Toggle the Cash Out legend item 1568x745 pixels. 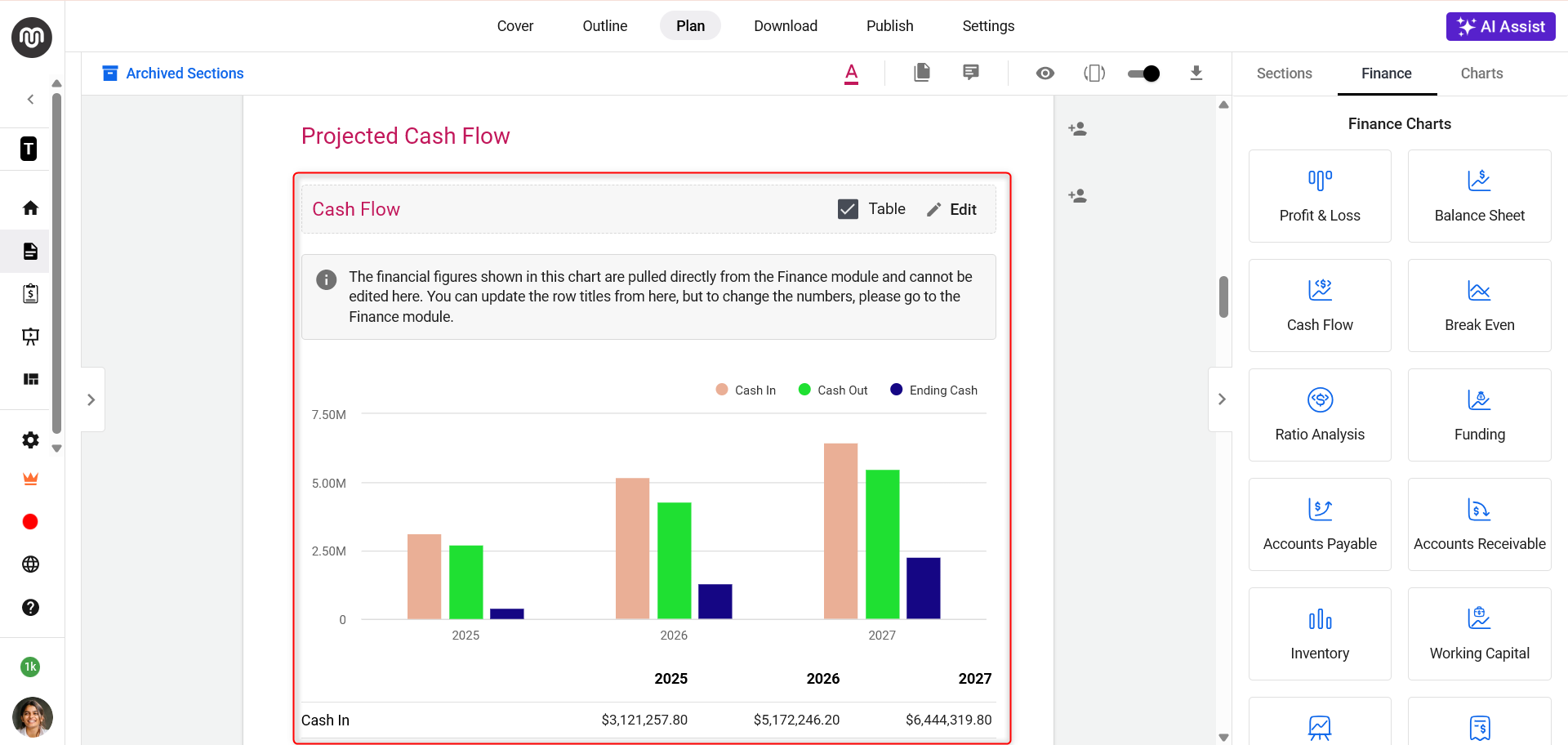[833, 390]
